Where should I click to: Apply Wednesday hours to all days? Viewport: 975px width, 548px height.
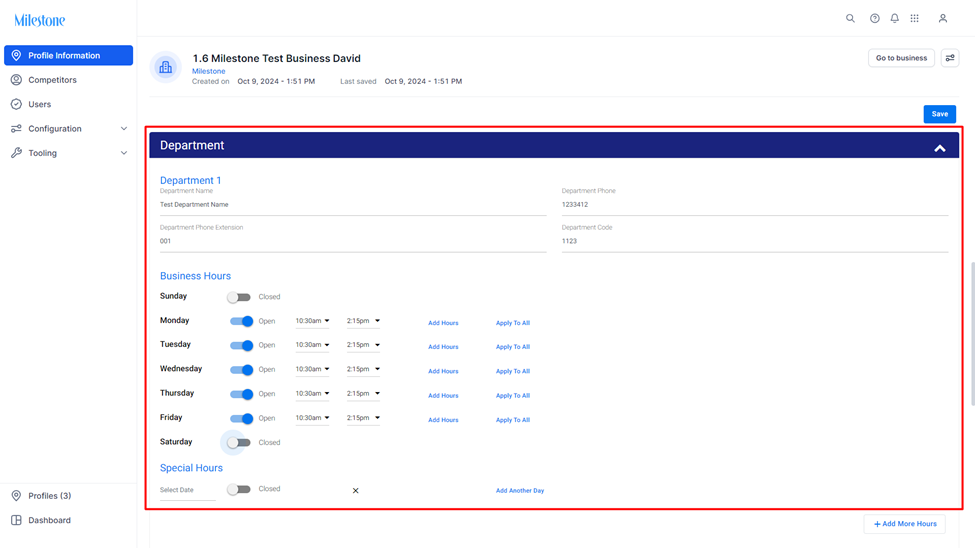tap(513, 371)
